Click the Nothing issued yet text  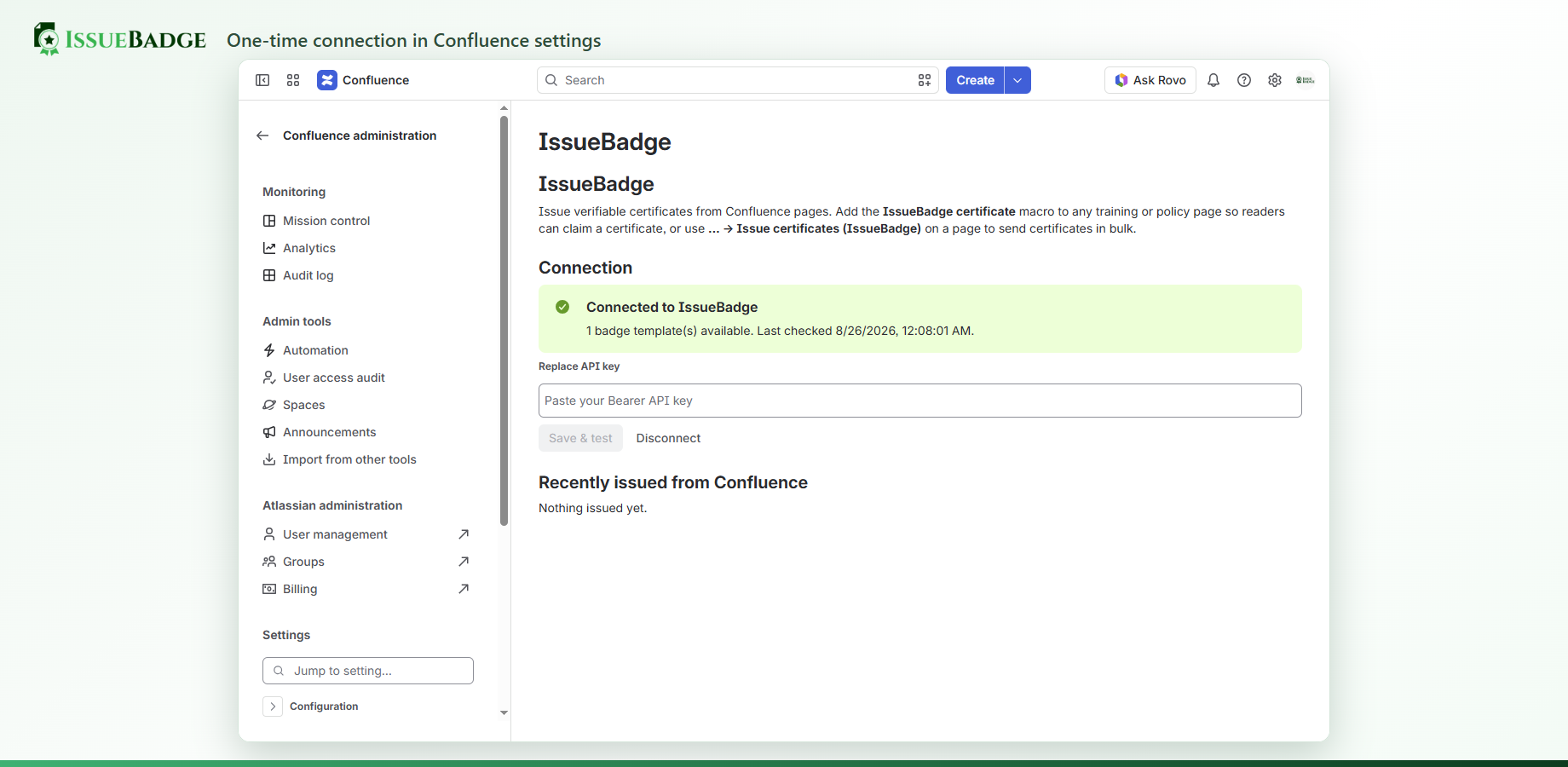click(593, 508)
